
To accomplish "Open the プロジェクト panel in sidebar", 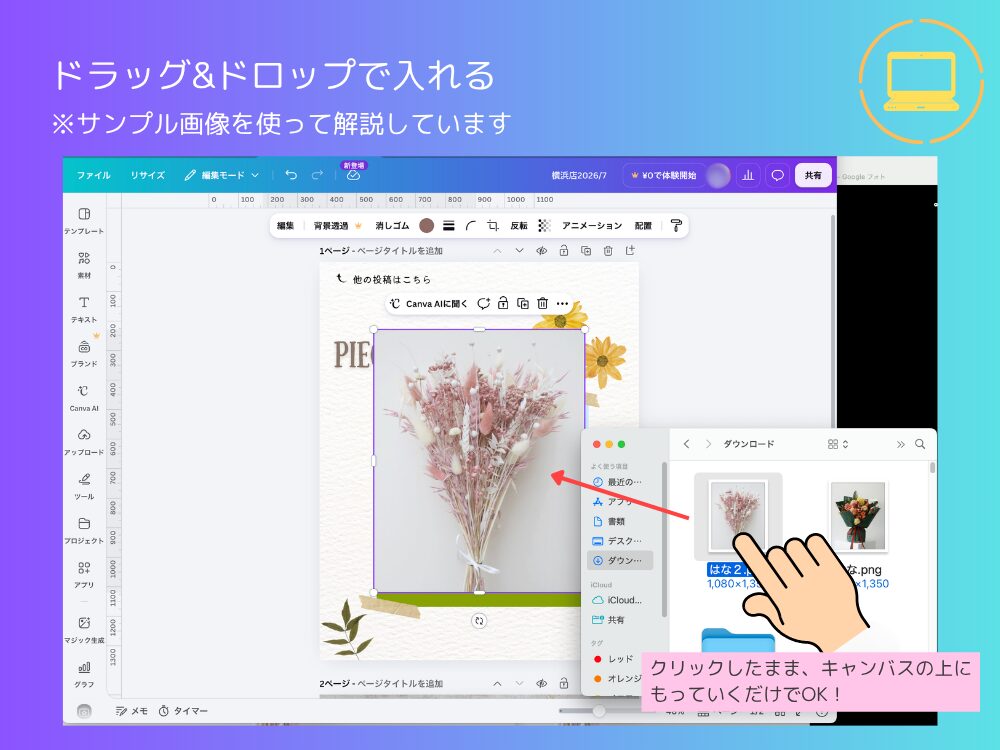I will coord(84,530).
